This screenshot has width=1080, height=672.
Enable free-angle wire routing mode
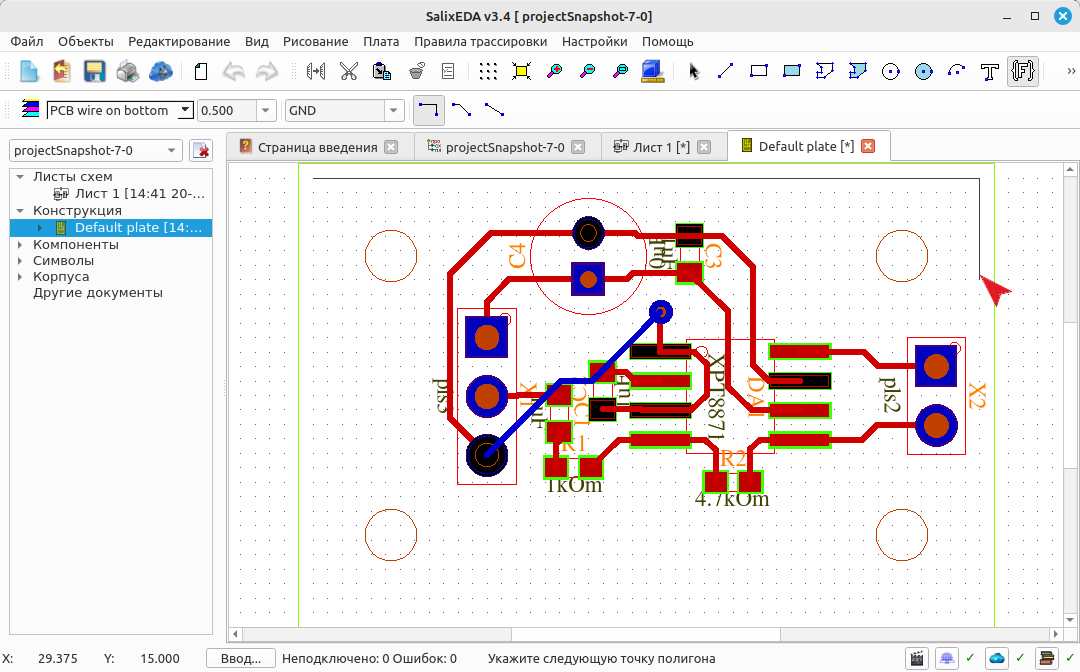pyautogui.click(x=495, y=110)
